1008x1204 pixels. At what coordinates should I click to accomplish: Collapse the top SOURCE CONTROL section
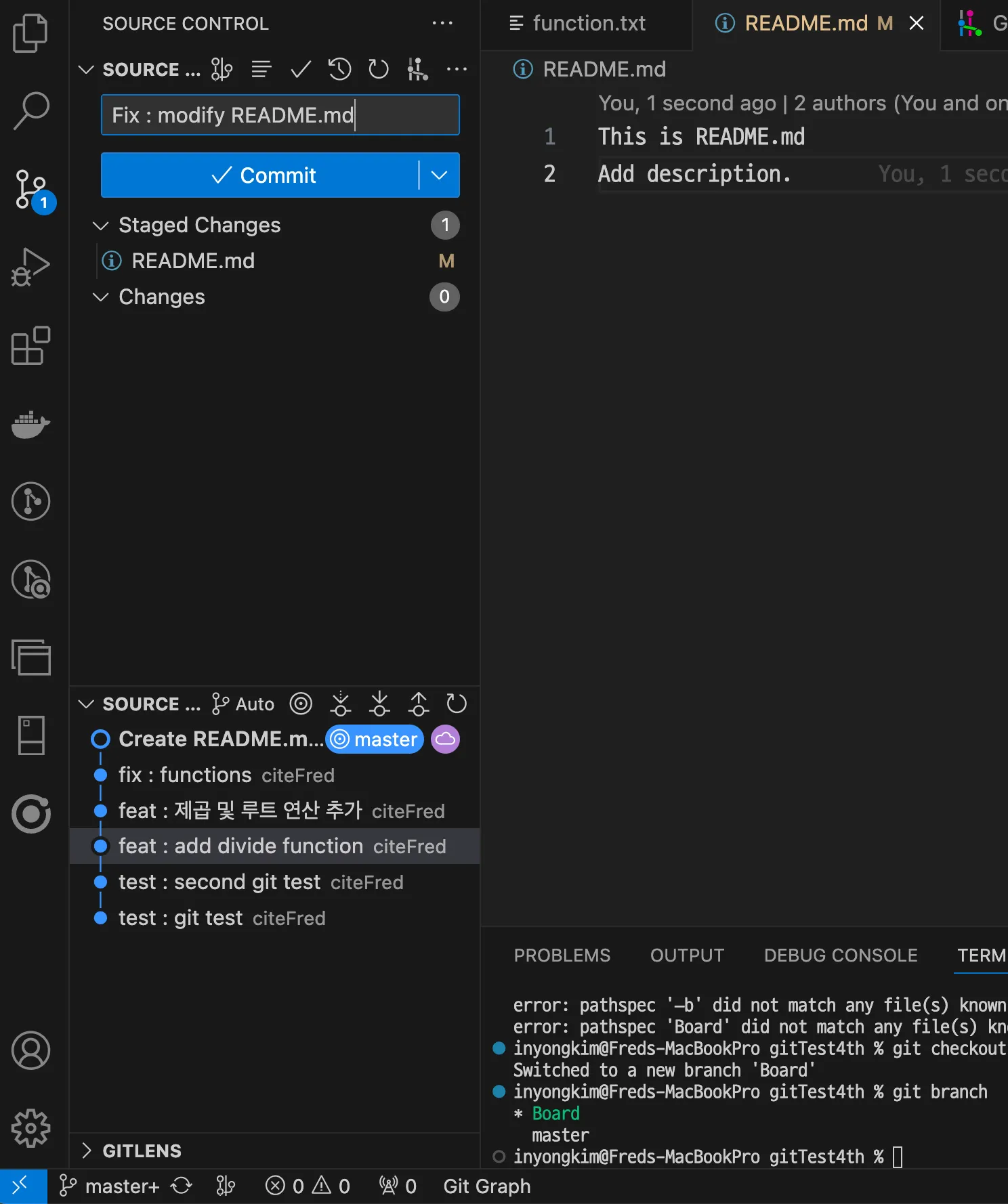coord(86,69)
